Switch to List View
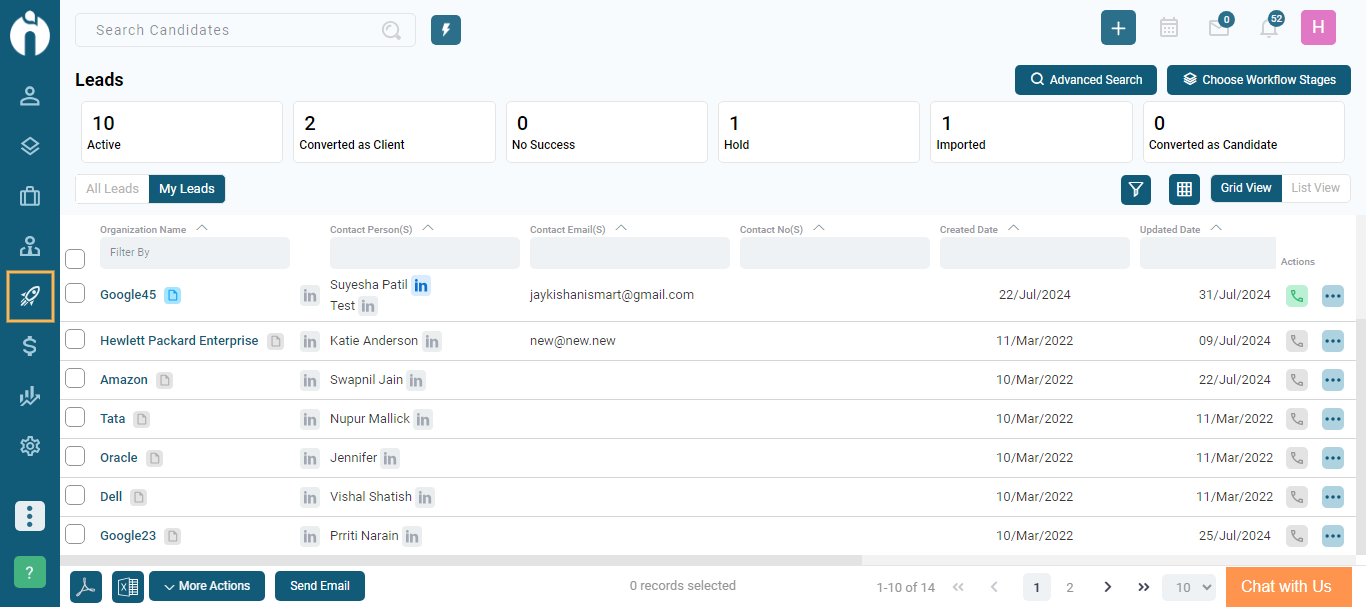Image resolution: width=1366 pixels, height=607 pixels. point(1315,188)
